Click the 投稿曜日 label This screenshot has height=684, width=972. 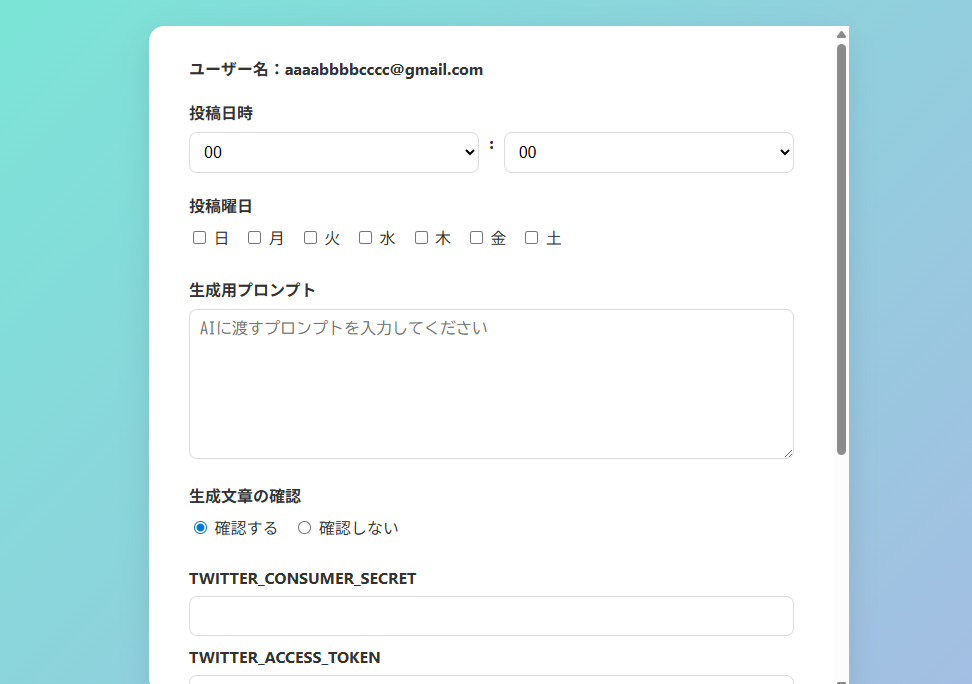coord(221,207)
